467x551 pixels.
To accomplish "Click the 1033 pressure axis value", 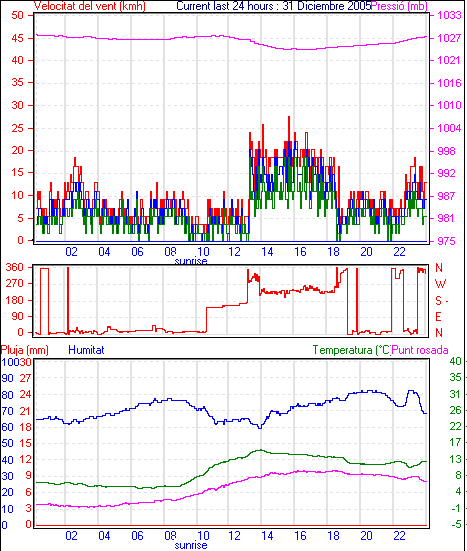I will coord(449,15).
